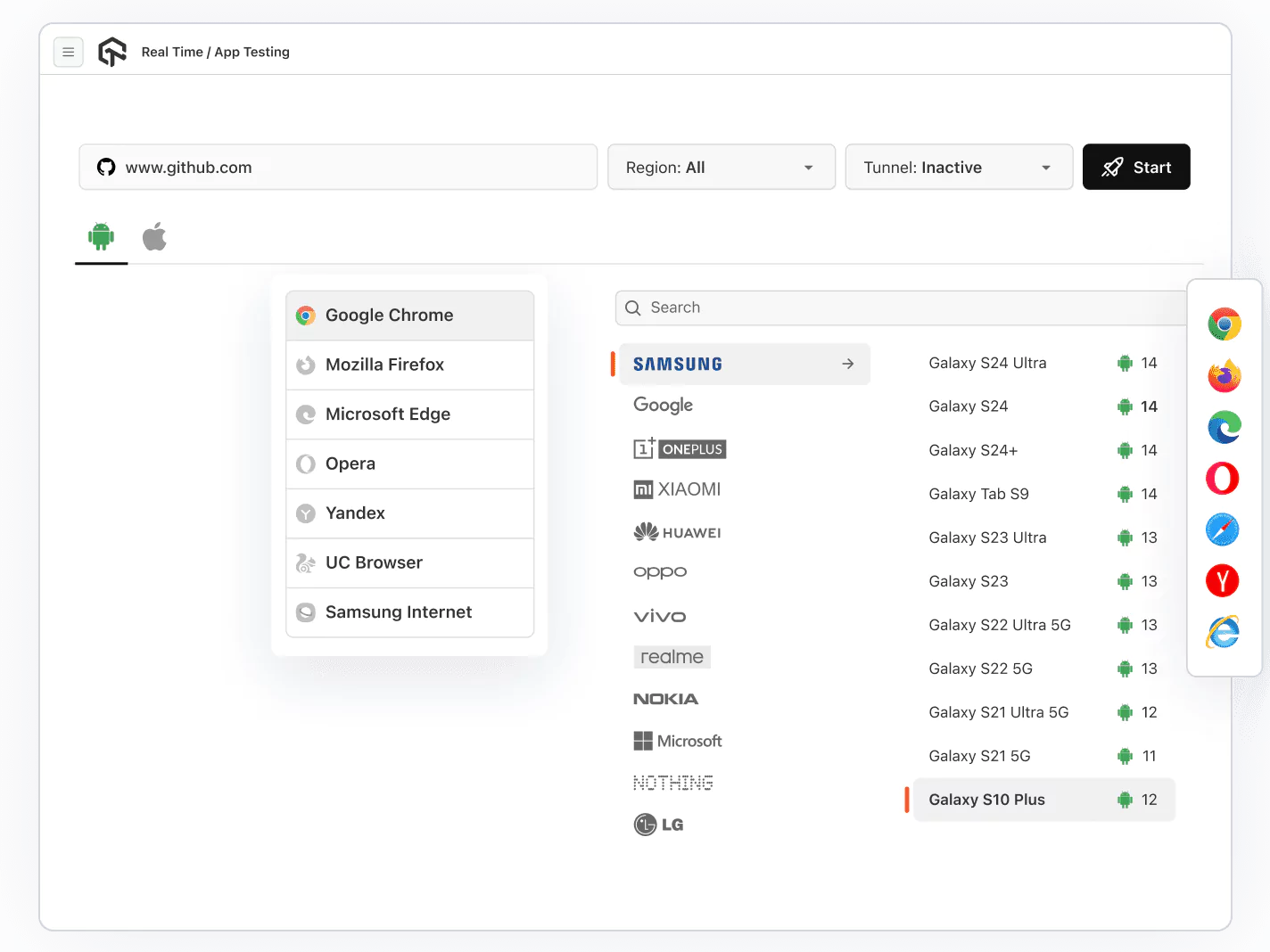Pick Samsung Internet from the list
The height and width of the screenshot is (952, 1270).
pyautogui.click(x=410, y=612)
